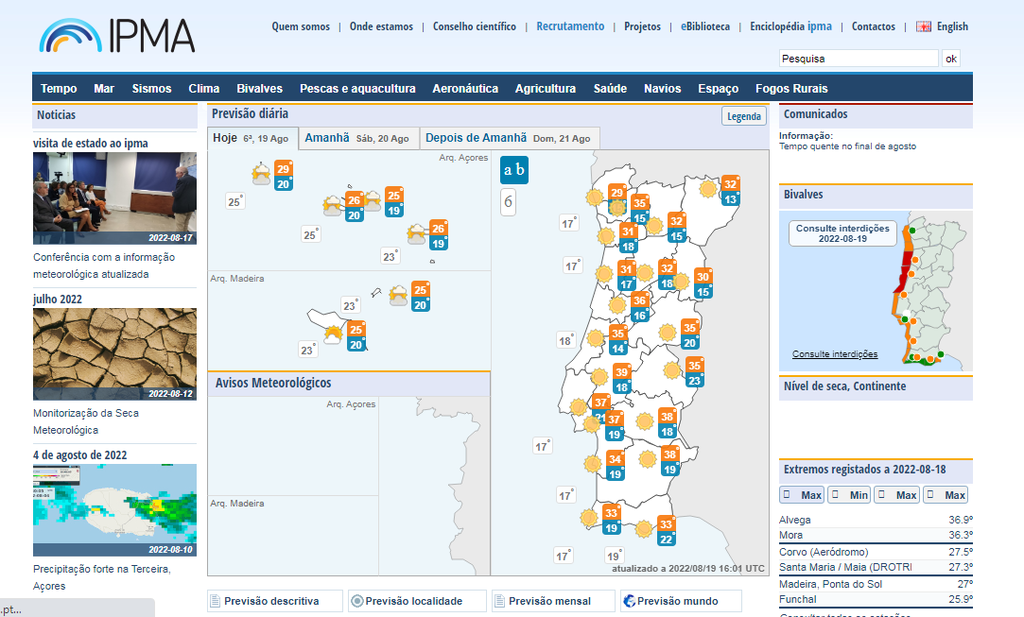
Task: Open forecast marker showing 31 max 17 min
Action: pyautogui.click(x=626, y=276)
